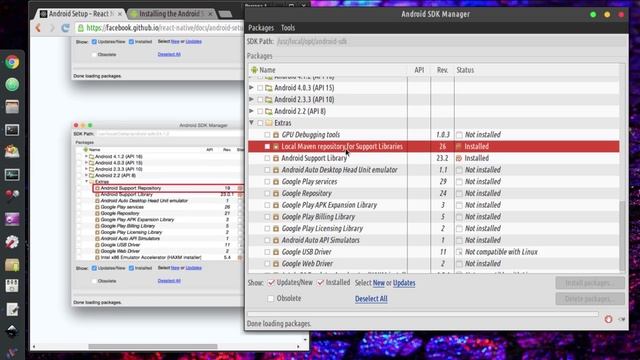Click the secure lock icon in address bar

[x=81, y=28]
